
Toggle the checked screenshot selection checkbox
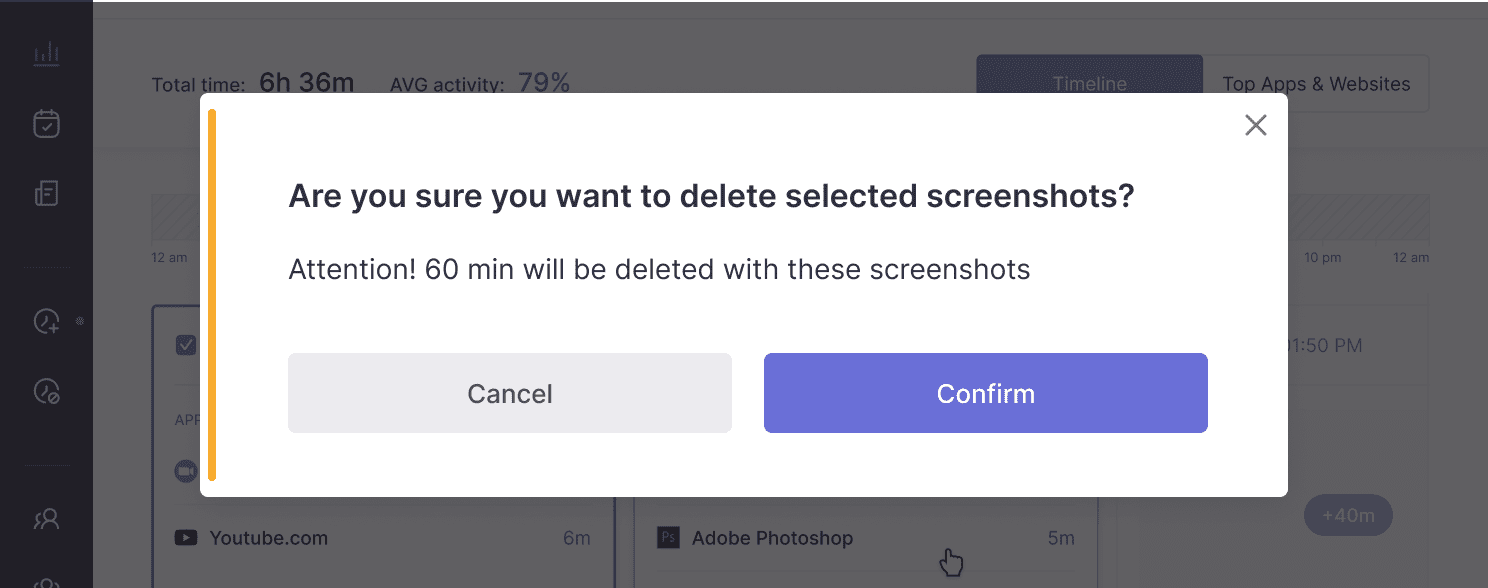(186, 345)
